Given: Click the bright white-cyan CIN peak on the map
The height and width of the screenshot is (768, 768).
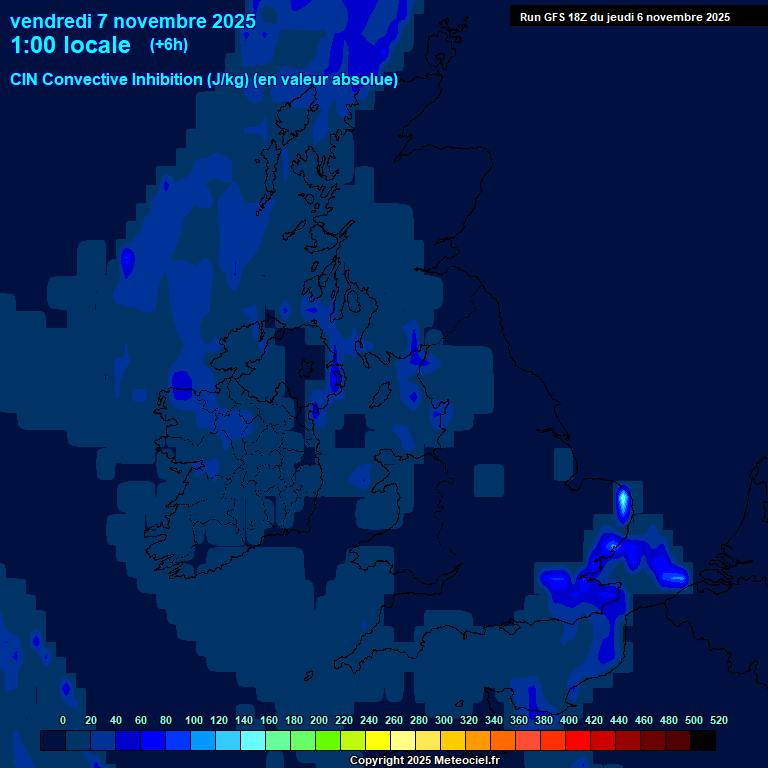Looking at the screenshot, I should pyautogui.click(x=623, y=500).
